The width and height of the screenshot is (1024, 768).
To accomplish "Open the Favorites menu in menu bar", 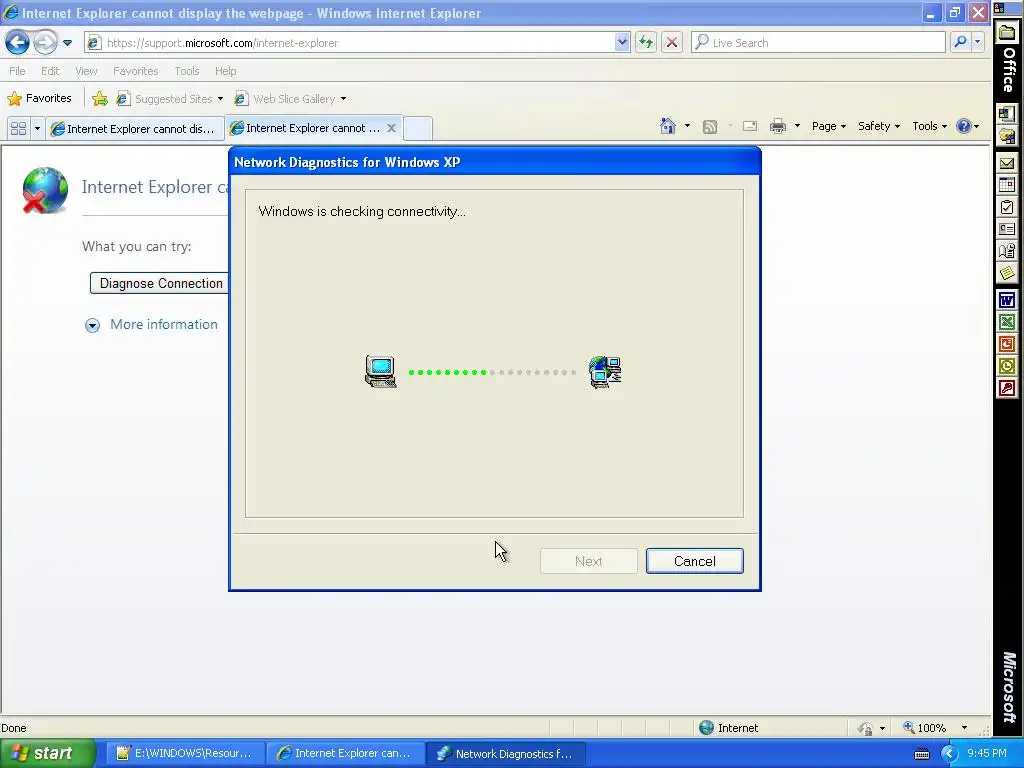I will (x=135, y=71).
